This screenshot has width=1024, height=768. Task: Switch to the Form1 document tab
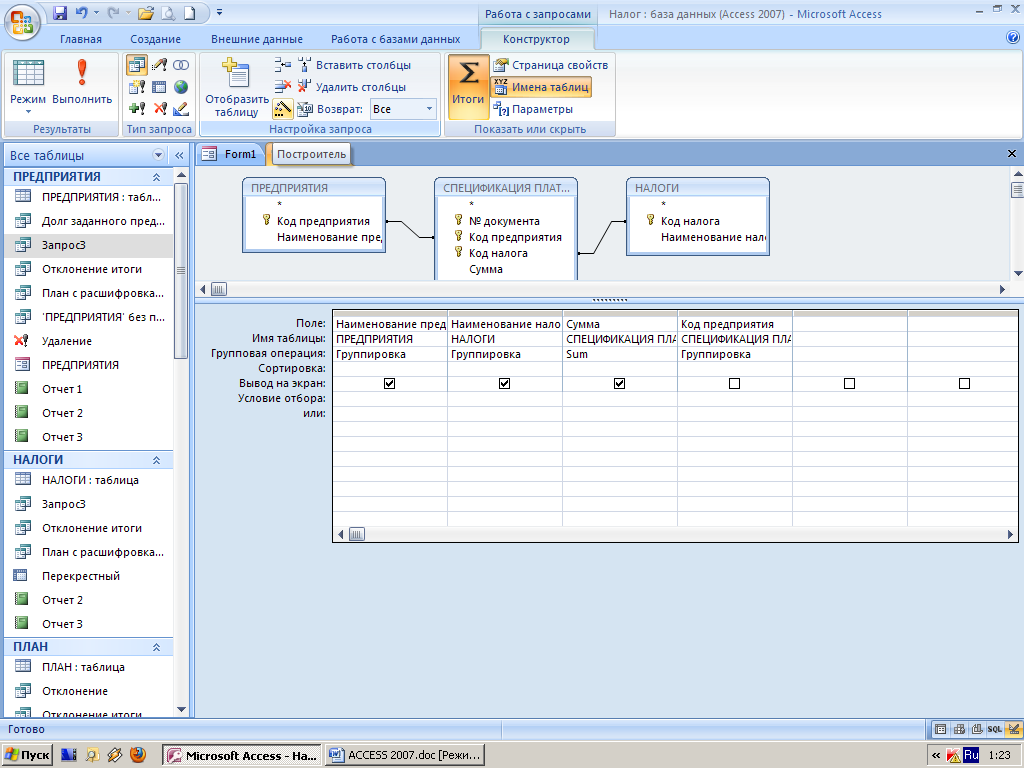pyautogui.click(x=230, y=154)
